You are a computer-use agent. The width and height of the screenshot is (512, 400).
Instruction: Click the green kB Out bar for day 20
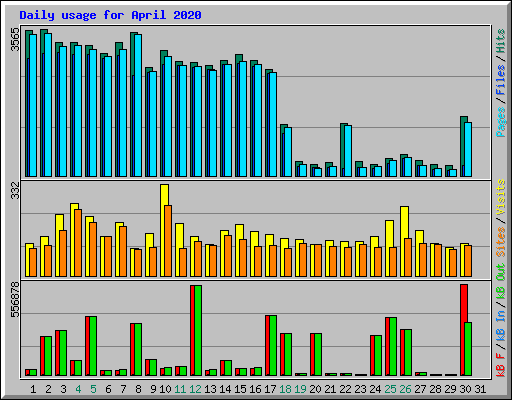[x=318, y=355]
